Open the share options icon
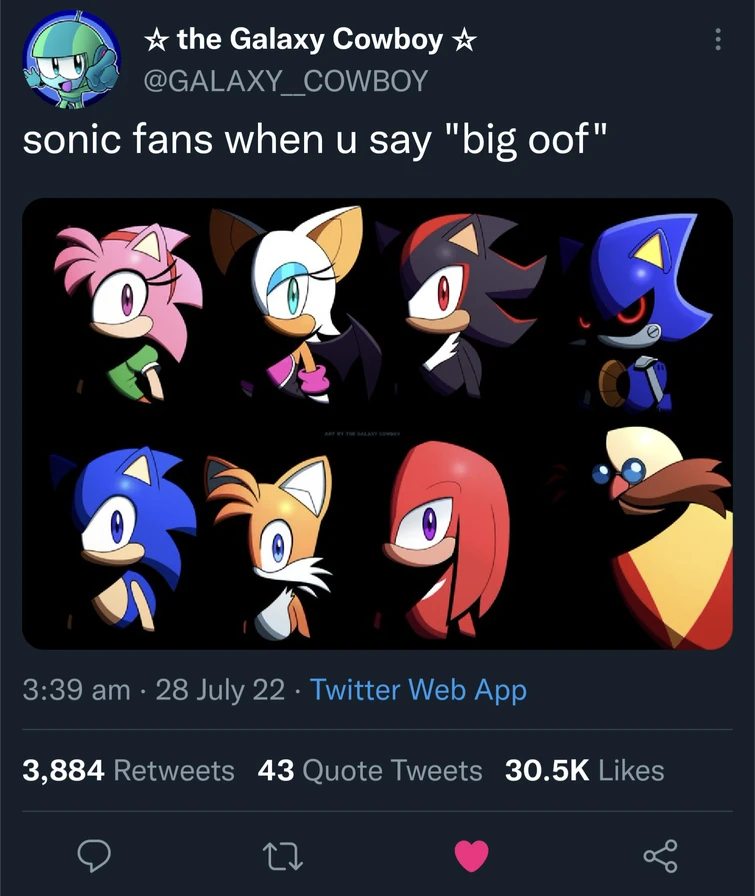Screen dimensions: 755x896 pos(661,857)
